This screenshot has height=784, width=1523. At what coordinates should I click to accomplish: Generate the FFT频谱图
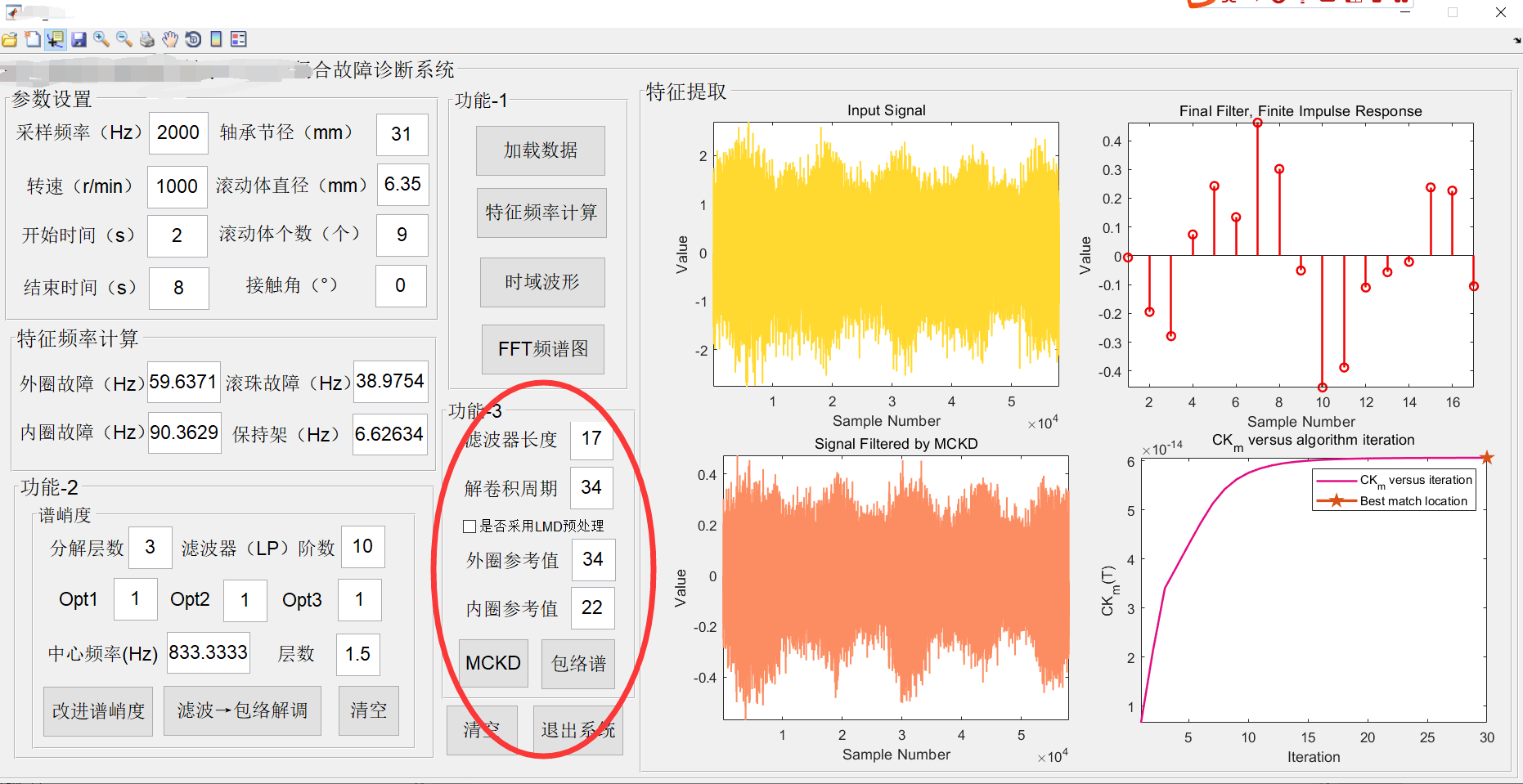pyautogui.click(x=543, y=349)
